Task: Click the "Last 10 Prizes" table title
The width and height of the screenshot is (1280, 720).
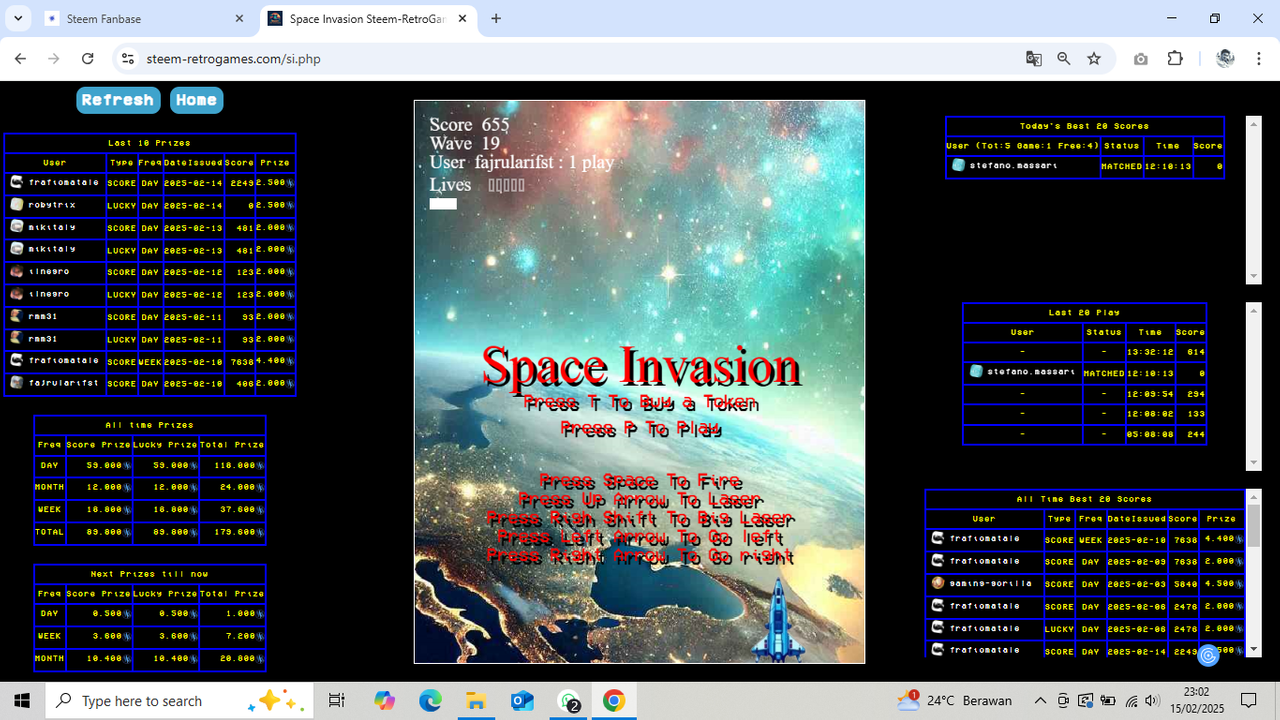Action: click(x=149, y=143)
